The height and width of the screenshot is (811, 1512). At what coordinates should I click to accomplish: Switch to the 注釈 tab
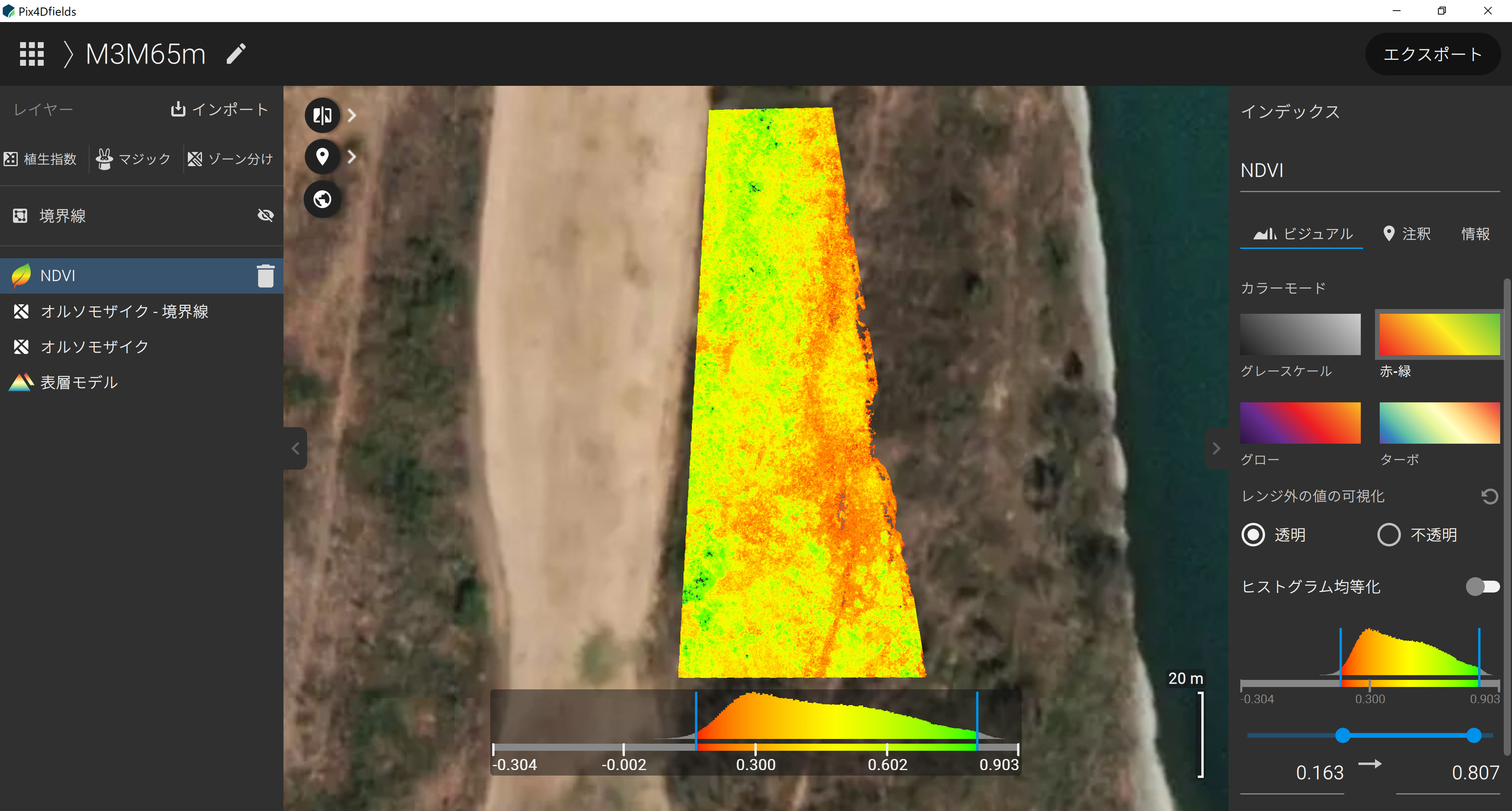pos(1408,233)
